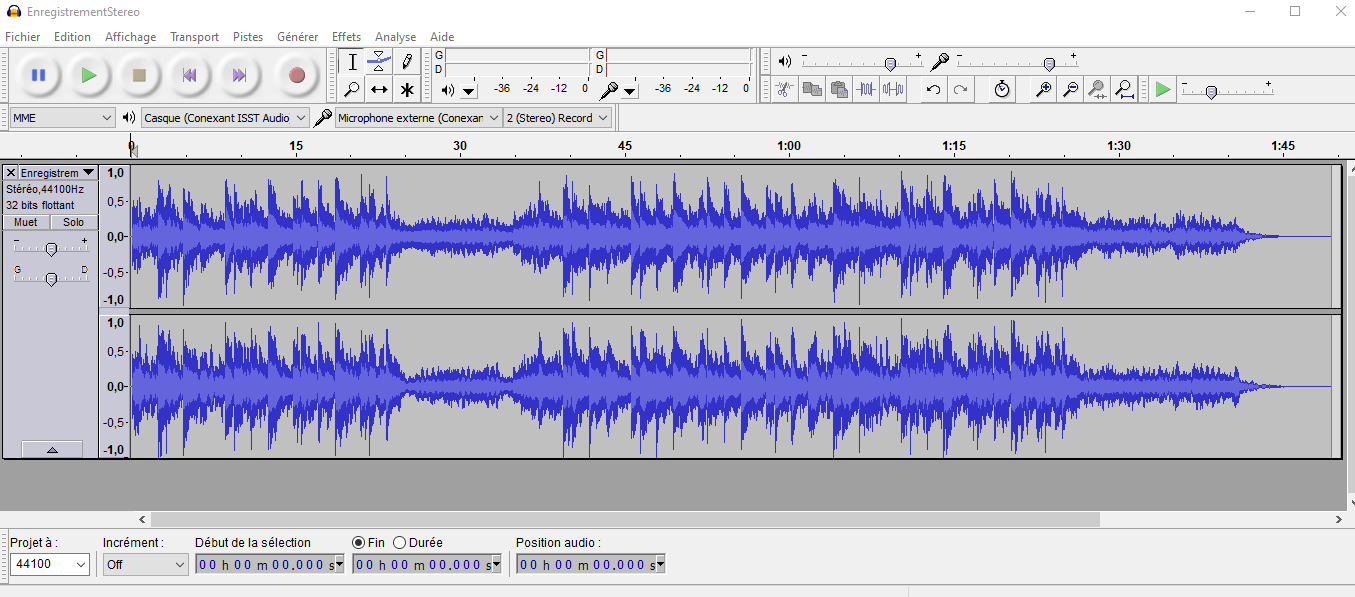This screenshot has height=597, width=1355.
Task: Open the Enregistrem track name menu
Action: point(57,173)
